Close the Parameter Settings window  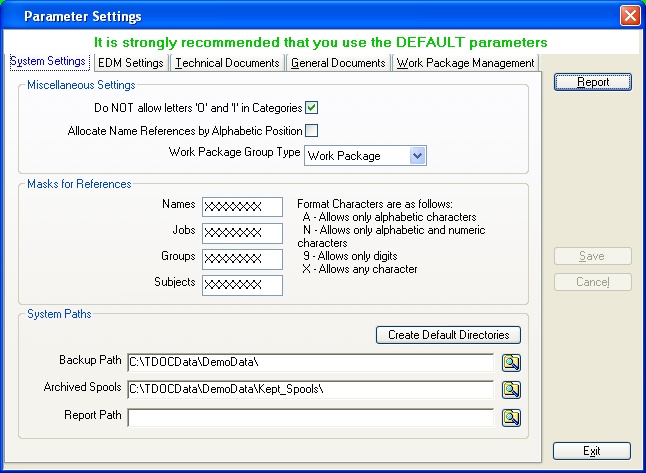[x=630, y=16]
